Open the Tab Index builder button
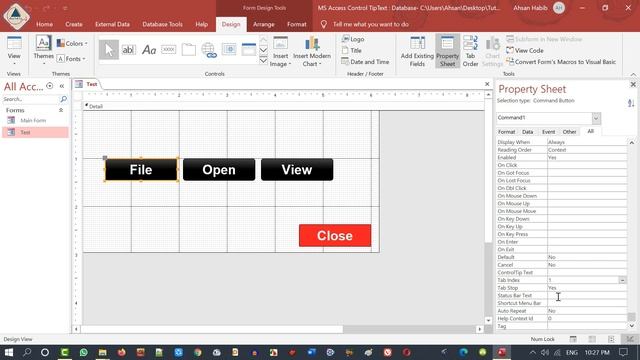Image resolution: width=640 pixels, height=360 pixels. pos(622,280)
